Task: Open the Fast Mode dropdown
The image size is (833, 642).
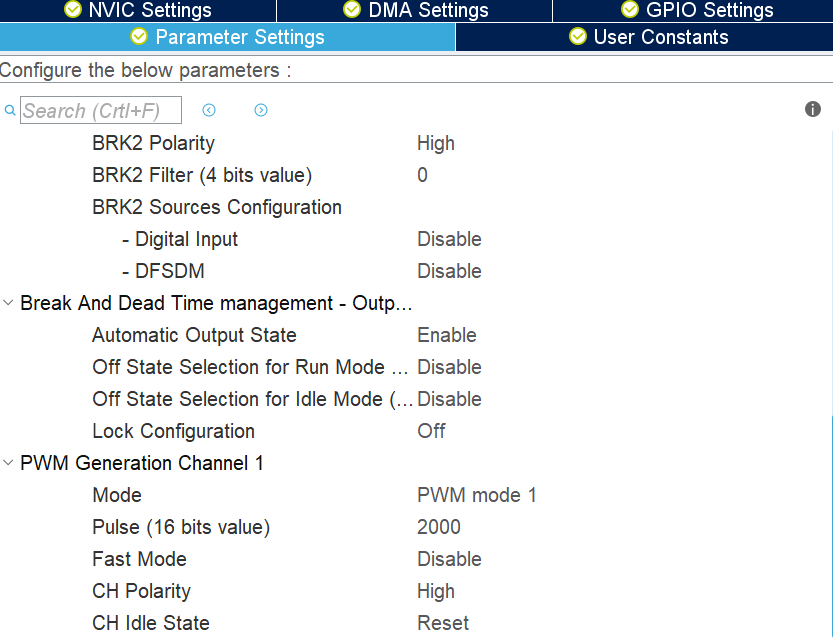Action: [x=450, y=559]
